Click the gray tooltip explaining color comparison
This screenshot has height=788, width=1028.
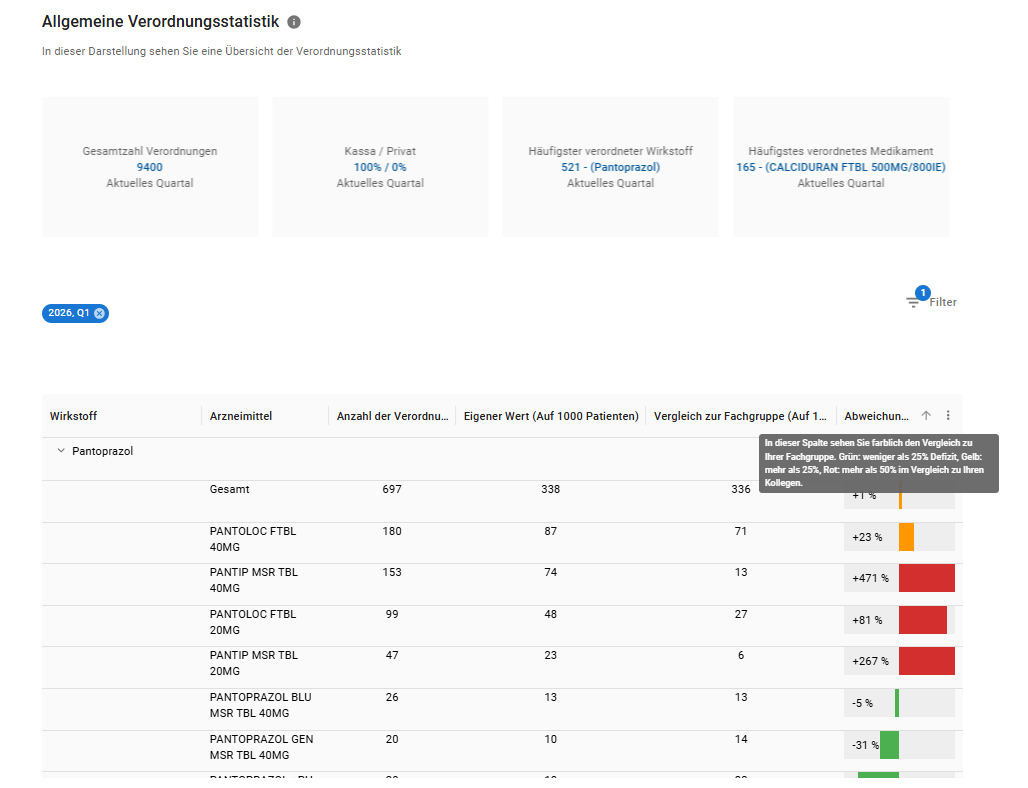tap(879, 463)
